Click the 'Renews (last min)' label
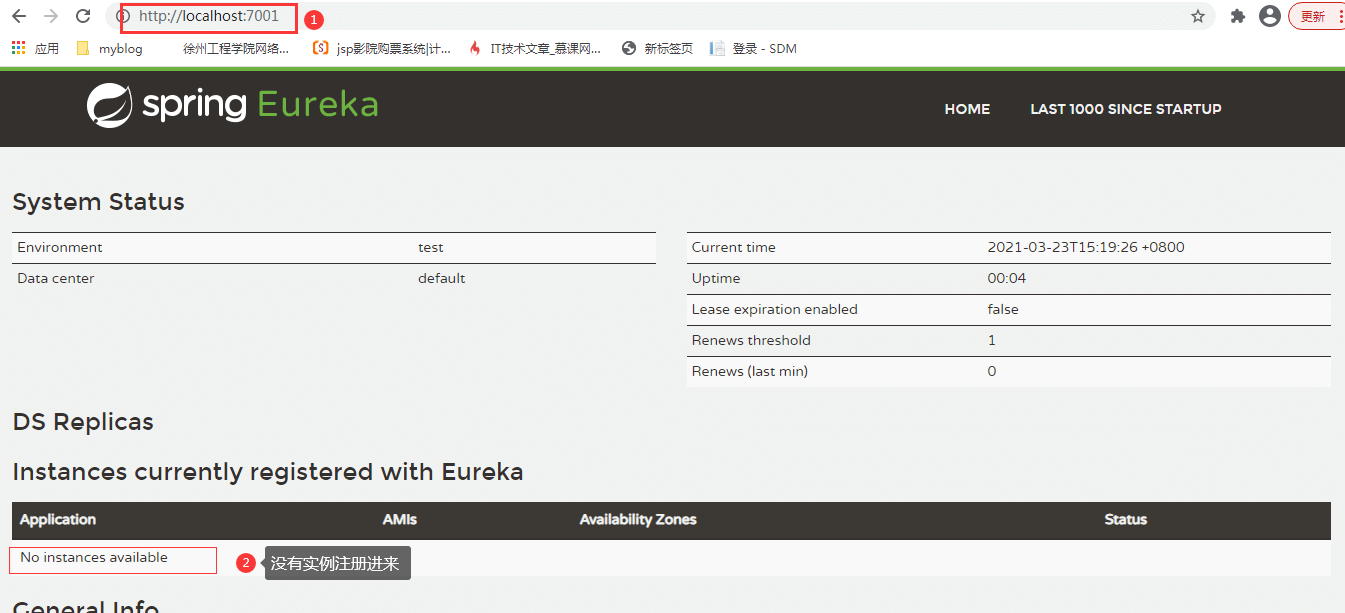The image size is (1345, 613). 750,371
